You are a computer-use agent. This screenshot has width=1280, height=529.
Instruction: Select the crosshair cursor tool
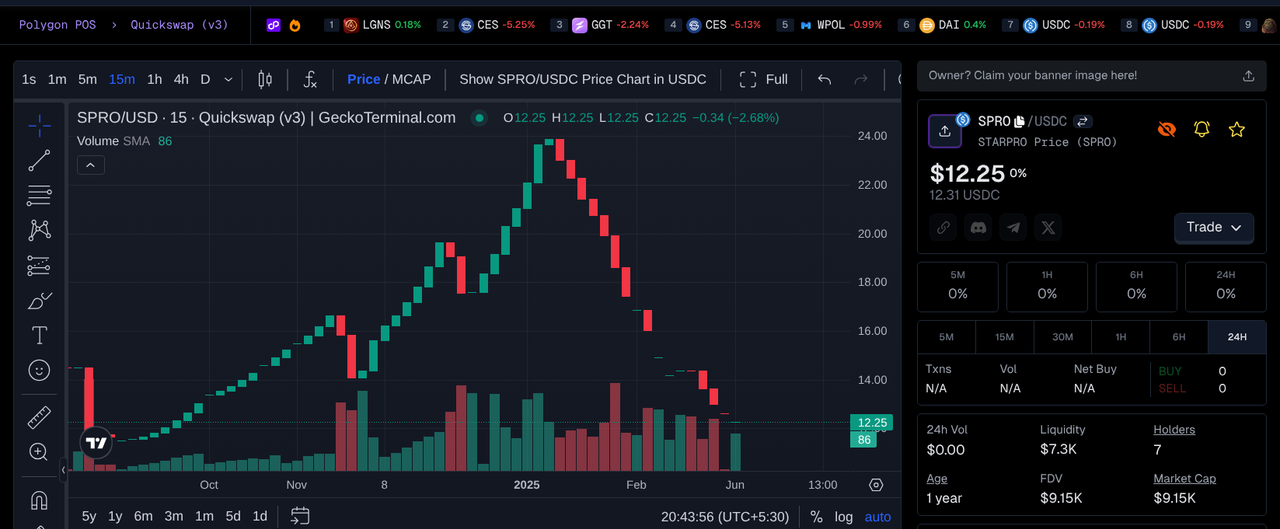pos(39,125)
